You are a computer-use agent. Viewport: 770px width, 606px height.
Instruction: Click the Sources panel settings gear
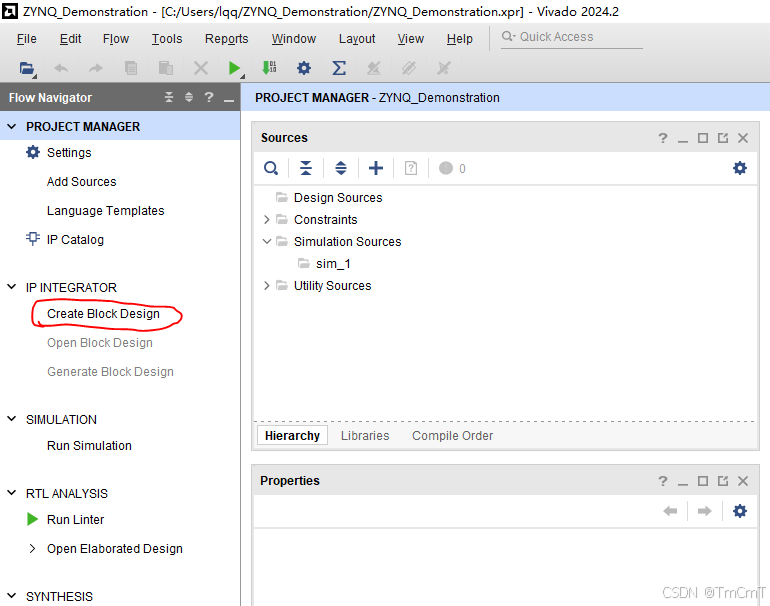tap(740, 168)
